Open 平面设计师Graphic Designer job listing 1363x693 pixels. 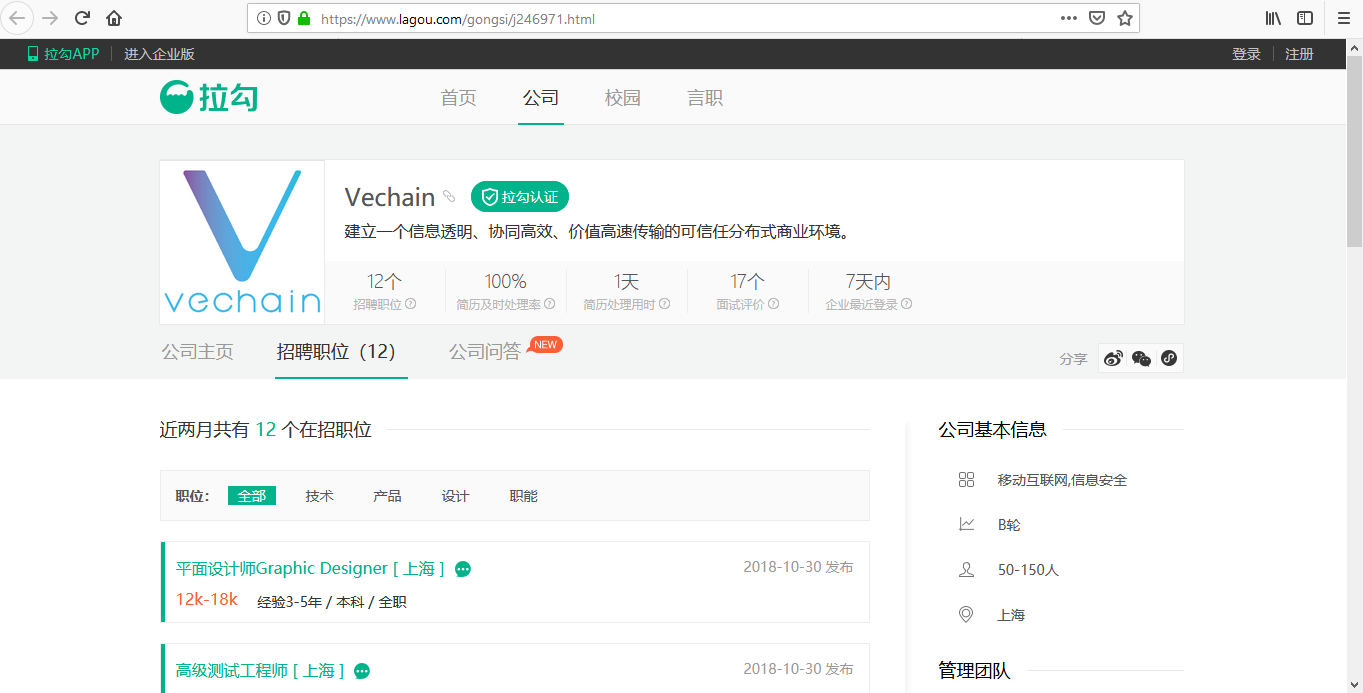click(x=310, y=569)
